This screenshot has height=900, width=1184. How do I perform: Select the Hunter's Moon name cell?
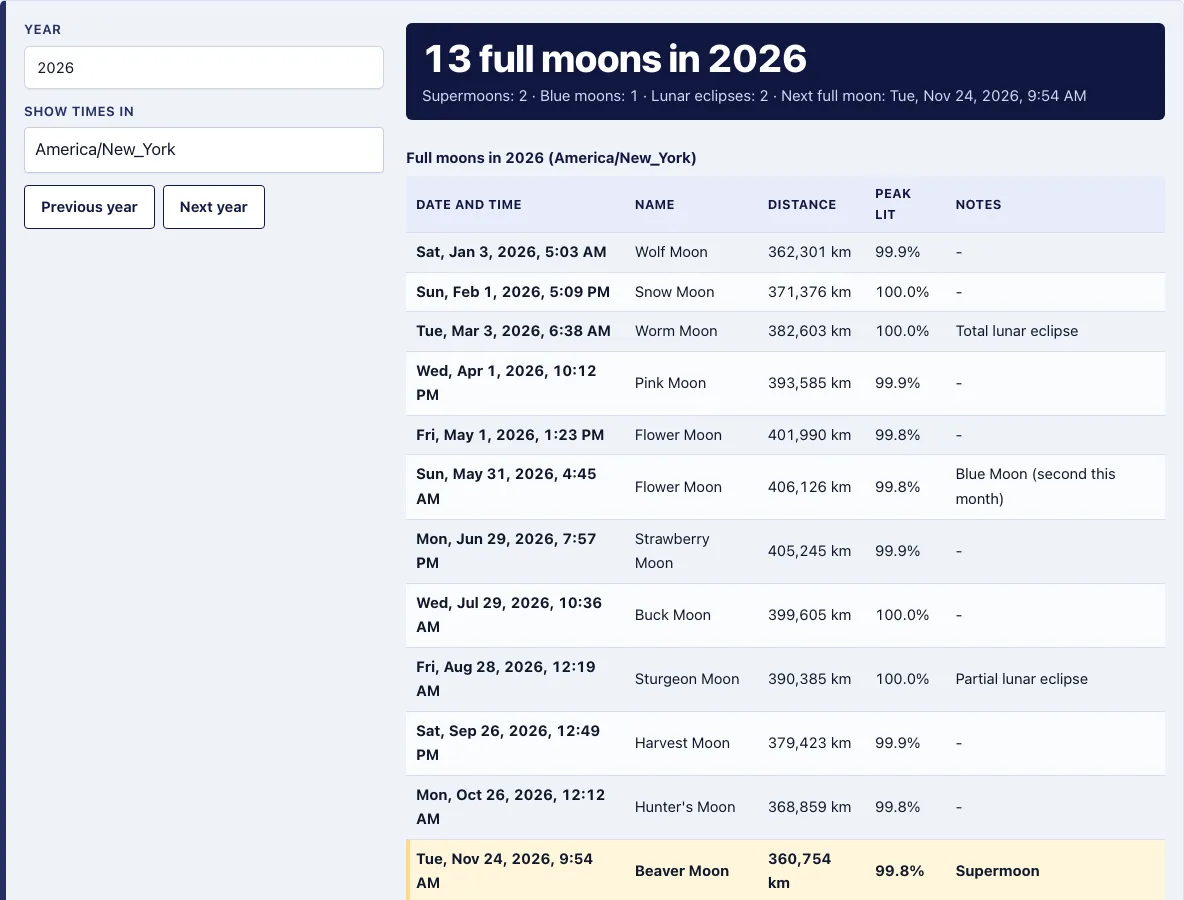(685, 807)
